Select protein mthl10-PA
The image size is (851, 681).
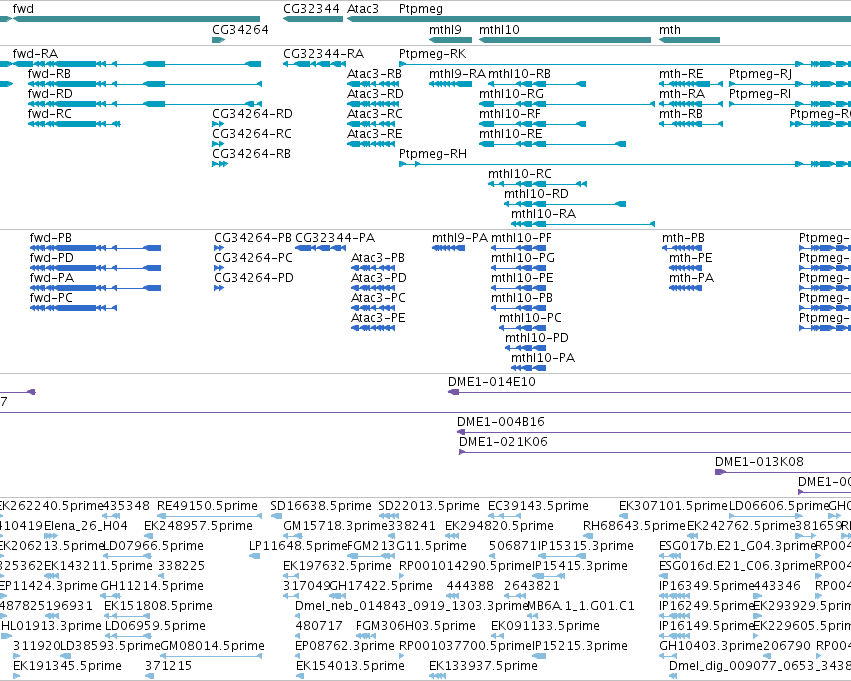click(529, 368)
